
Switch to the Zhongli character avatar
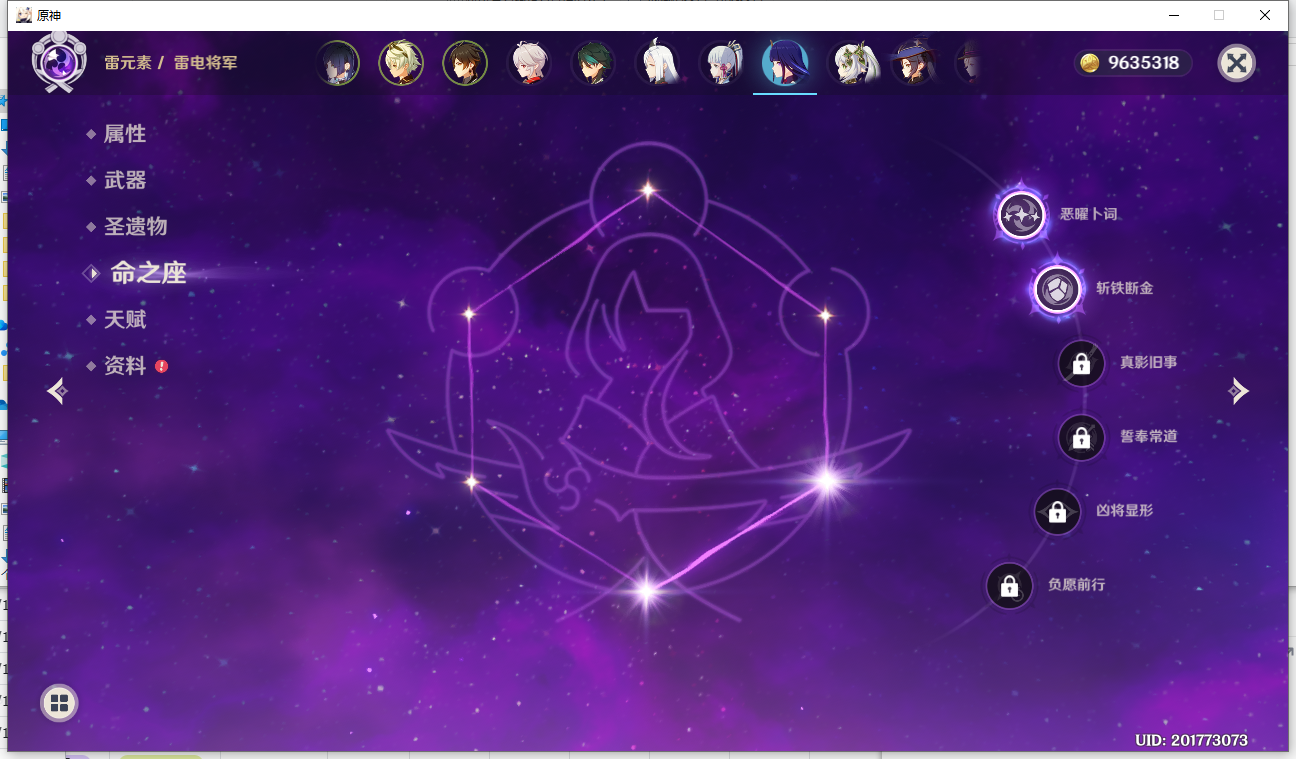tap(465, 63)
